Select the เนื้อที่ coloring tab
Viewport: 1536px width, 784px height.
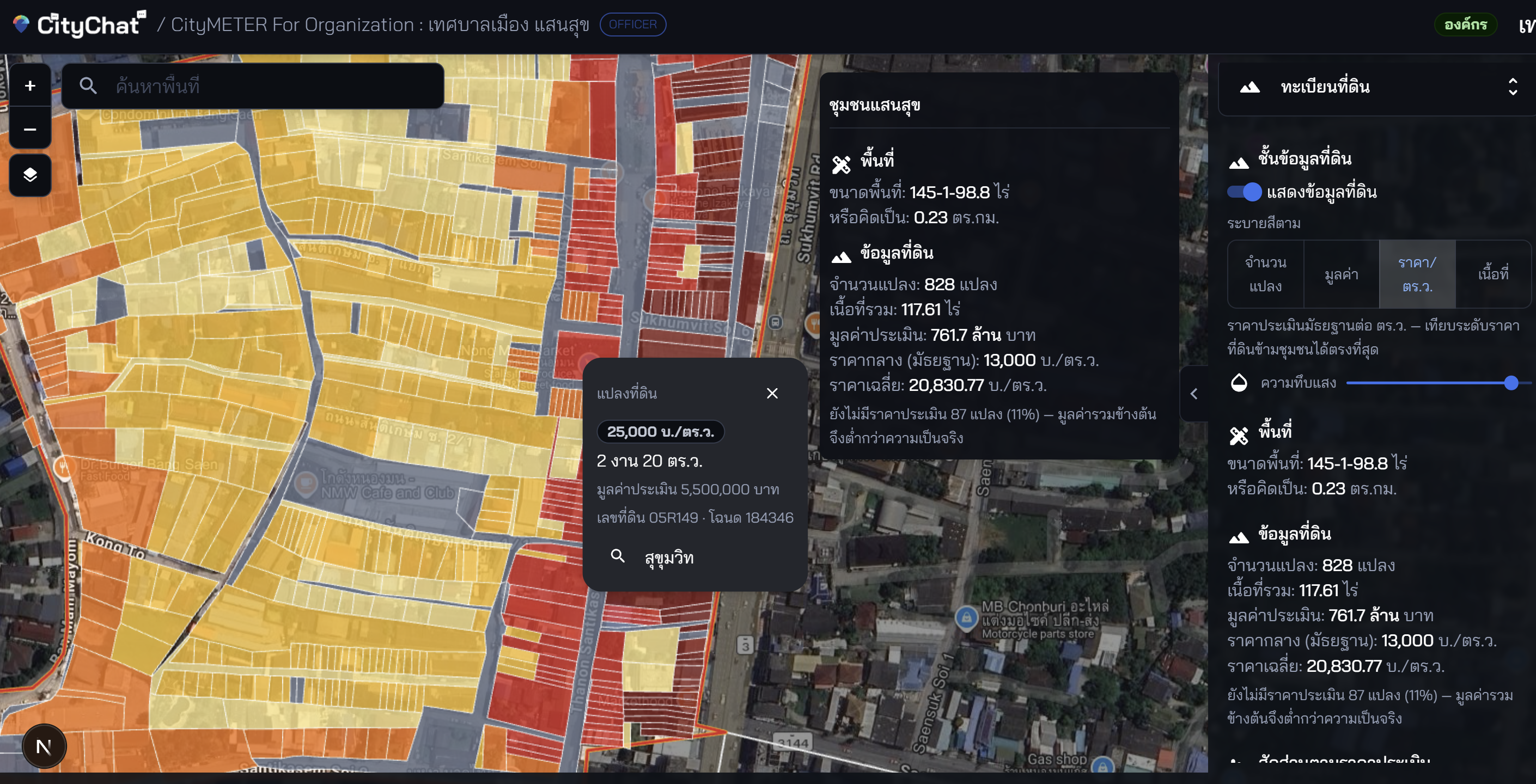click(x=1493, y=274)
